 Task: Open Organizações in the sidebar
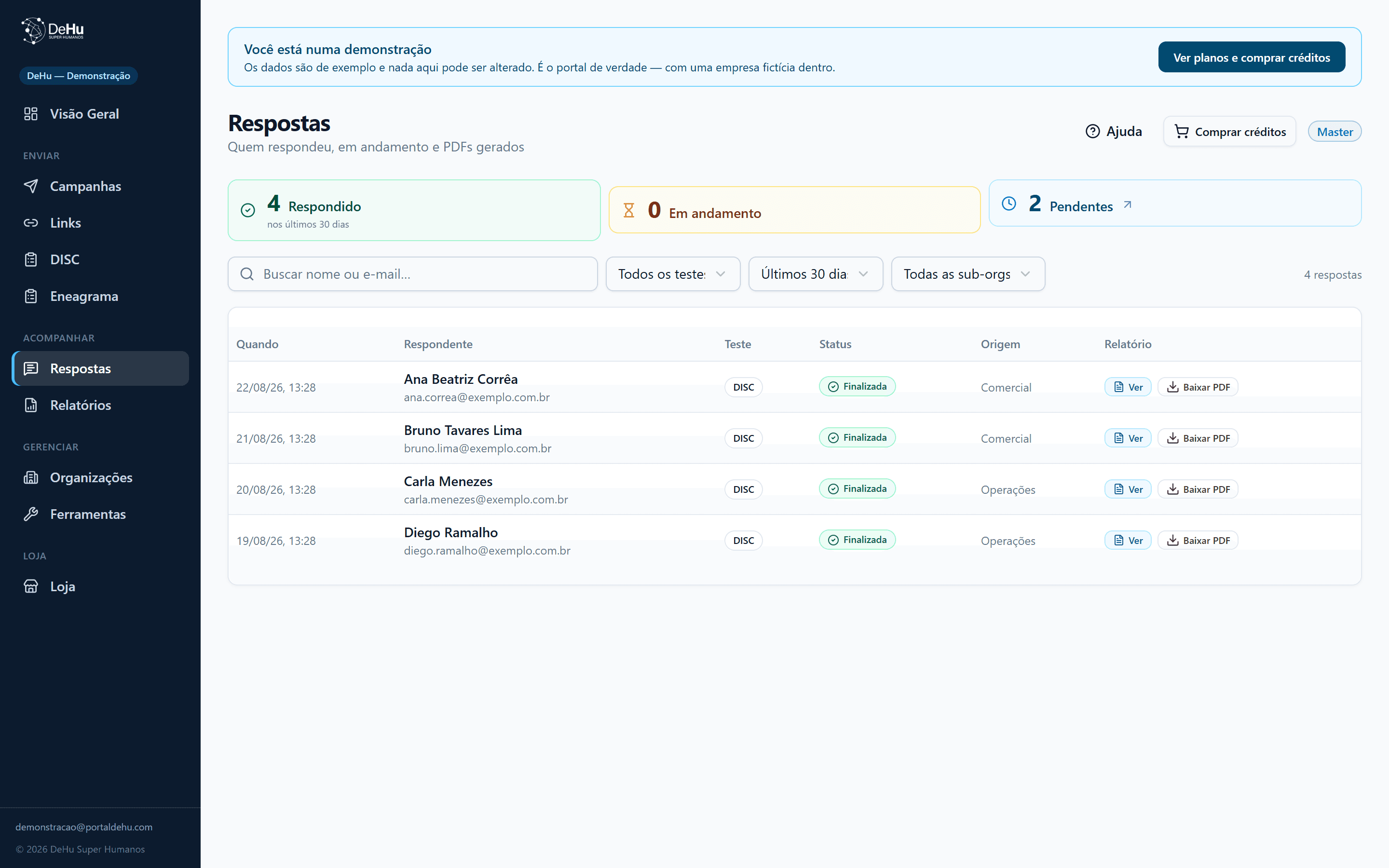[x=100, y=477]
